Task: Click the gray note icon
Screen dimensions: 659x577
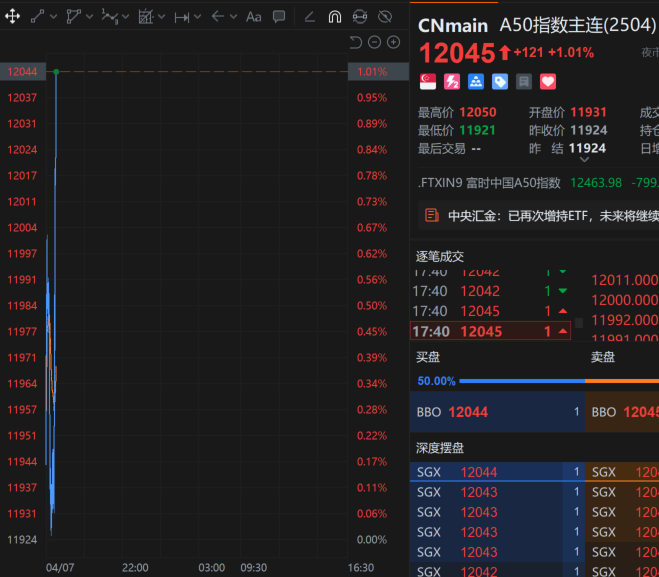Action: pyautogui.click(x=524, y=82)
